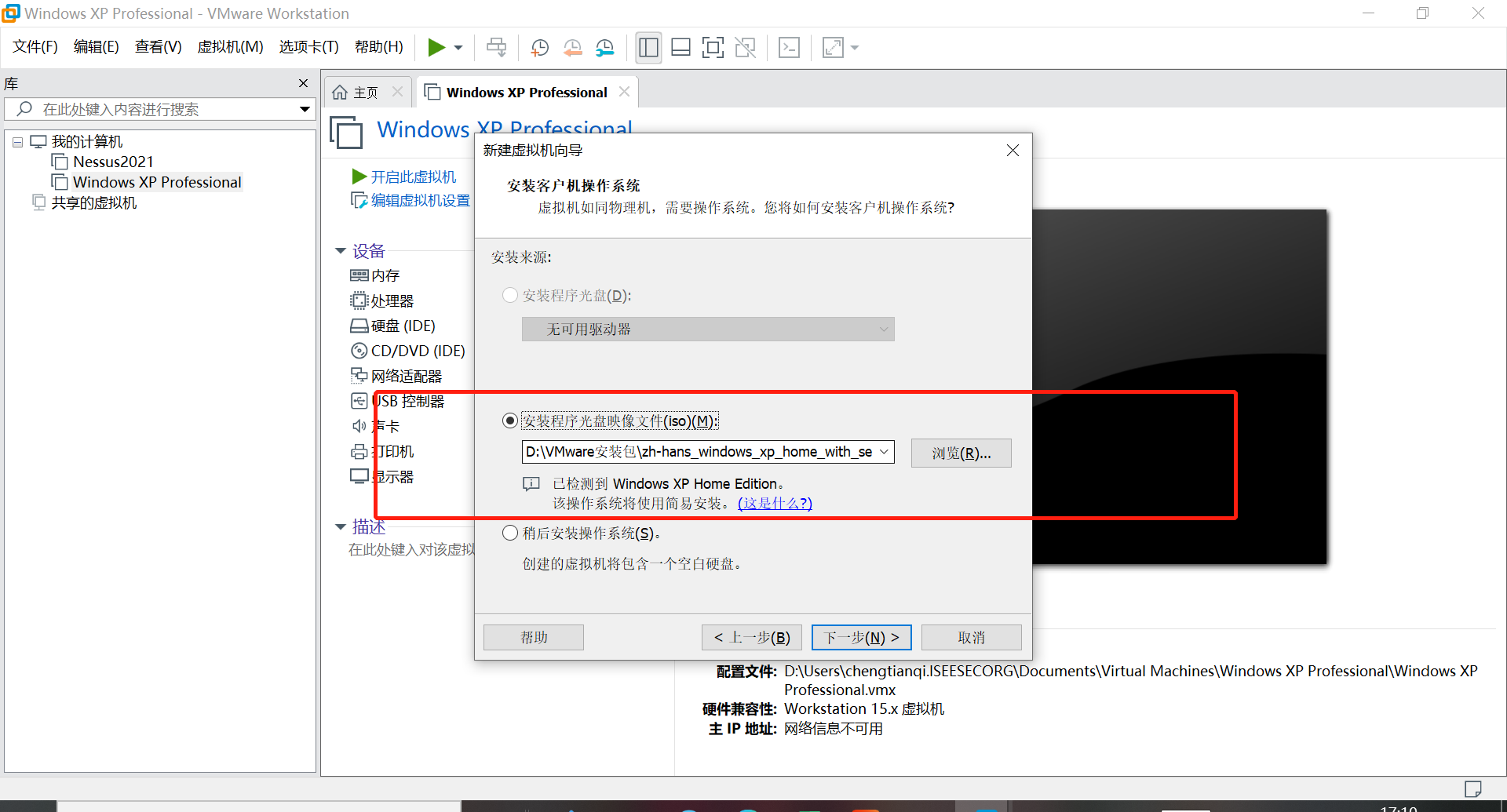Image resolution: width=1507 pixels, height=812 pixels.
Task: Click the Unity mode icon
Action: pos(745,48)
